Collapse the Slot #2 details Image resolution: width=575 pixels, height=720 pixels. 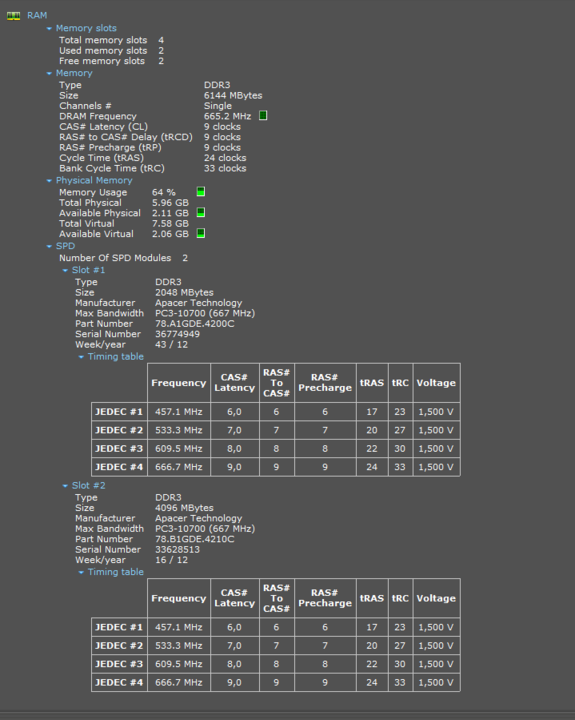tap(65, 486)
